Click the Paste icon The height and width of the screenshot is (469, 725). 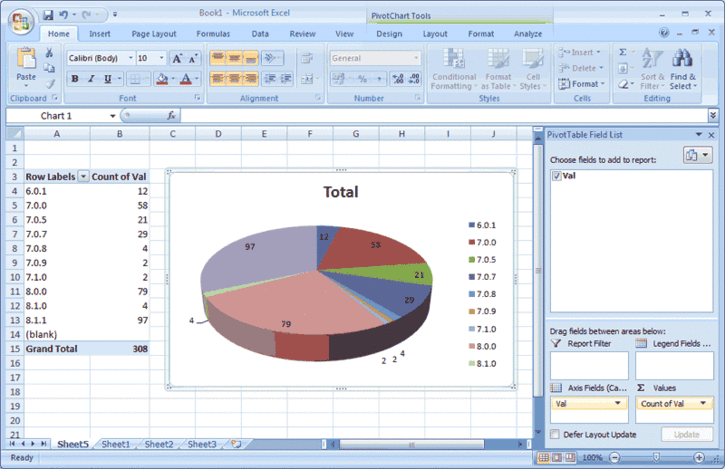click(x=26, y=60)
